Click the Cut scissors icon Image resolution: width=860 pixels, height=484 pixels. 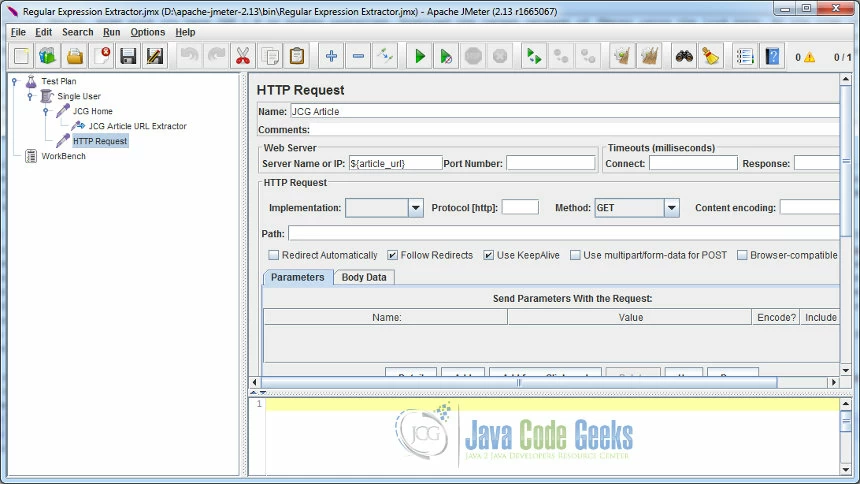[243, 56]
